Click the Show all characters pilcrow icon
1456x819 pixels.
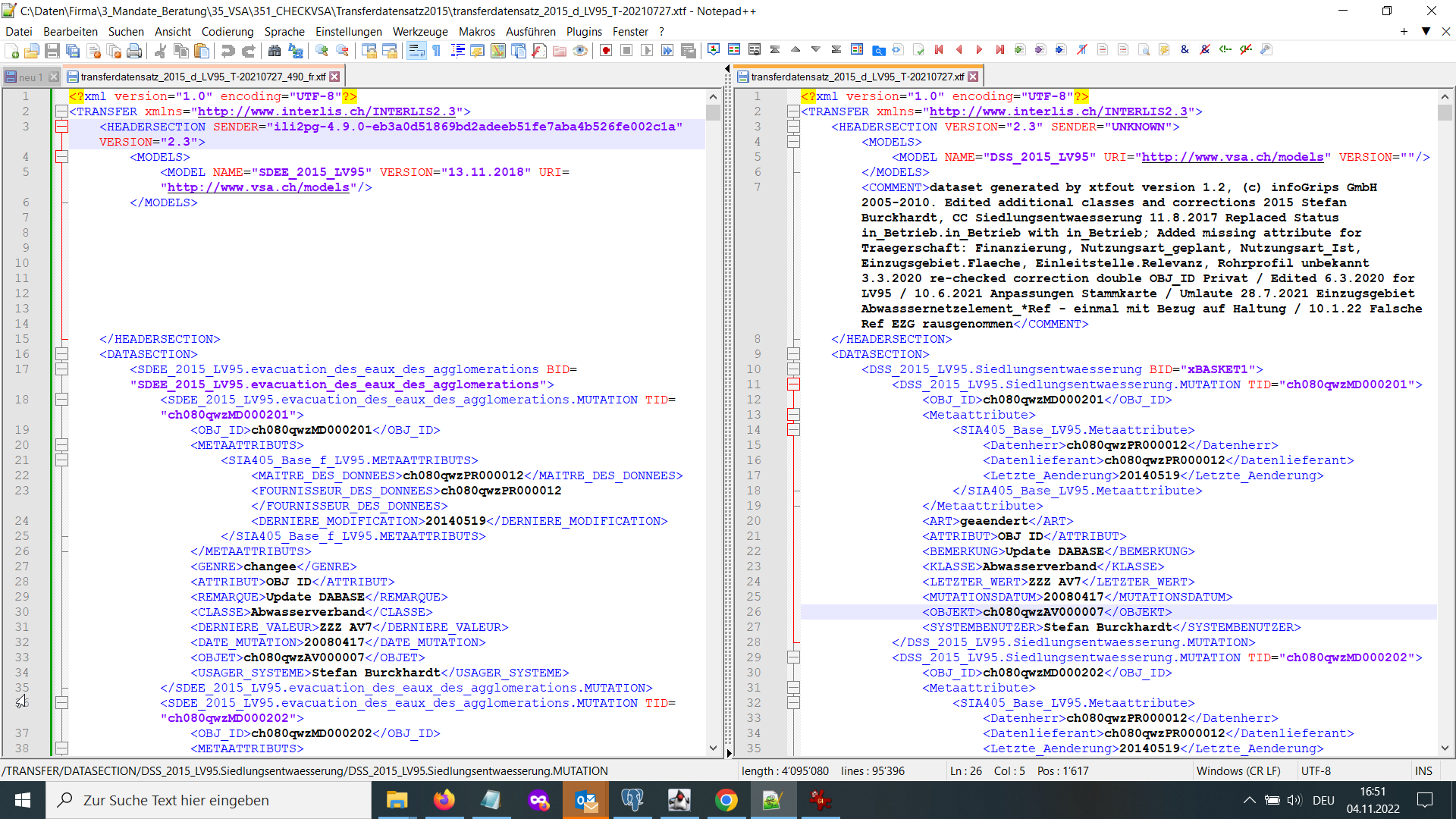click(x=437, y=50)
